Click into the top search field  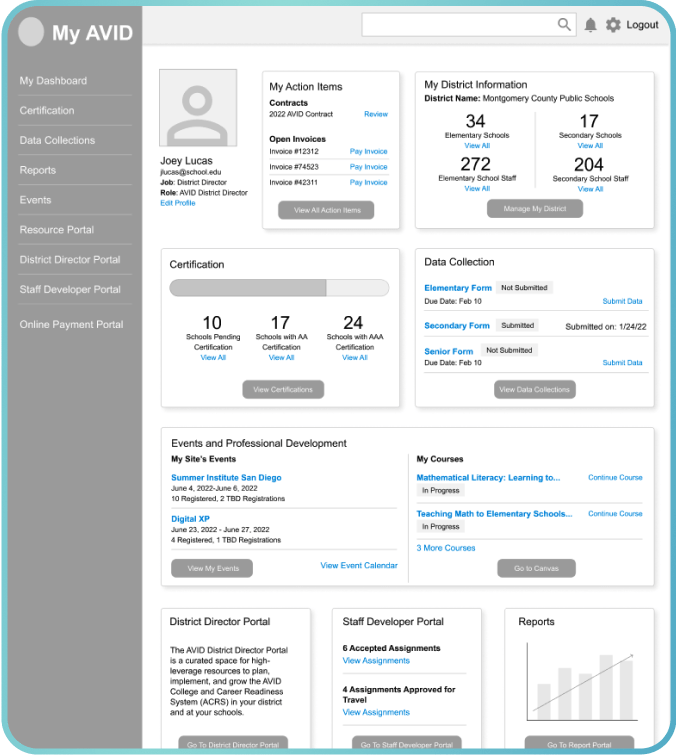[x=469, y=25]
